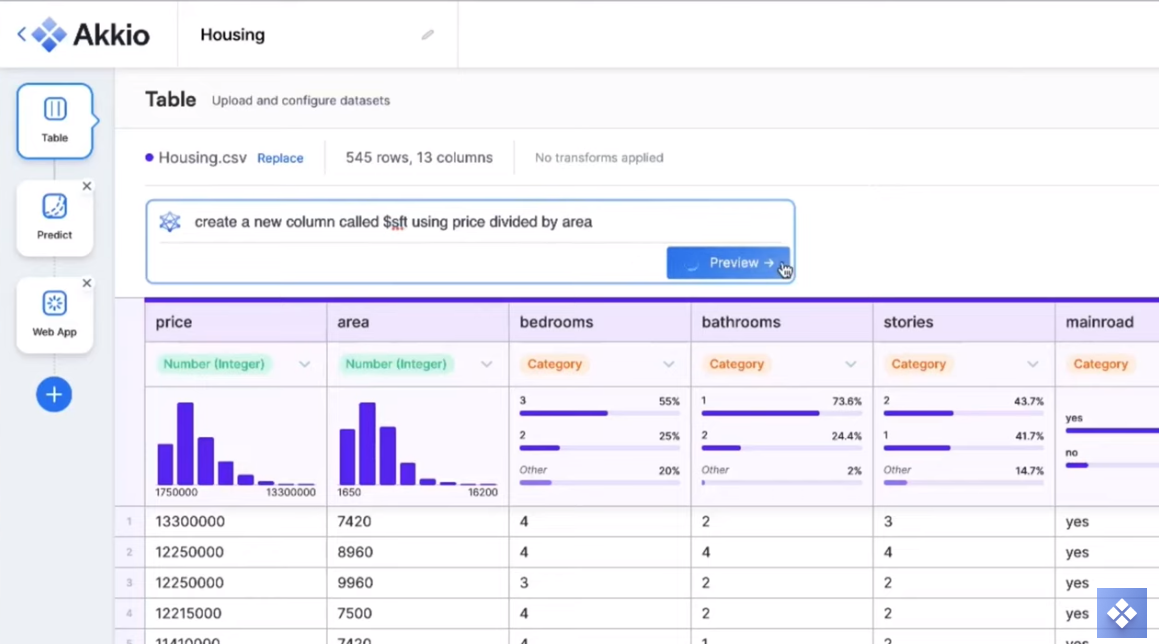Click the Replace link for Housing.csv

[280, 158]
